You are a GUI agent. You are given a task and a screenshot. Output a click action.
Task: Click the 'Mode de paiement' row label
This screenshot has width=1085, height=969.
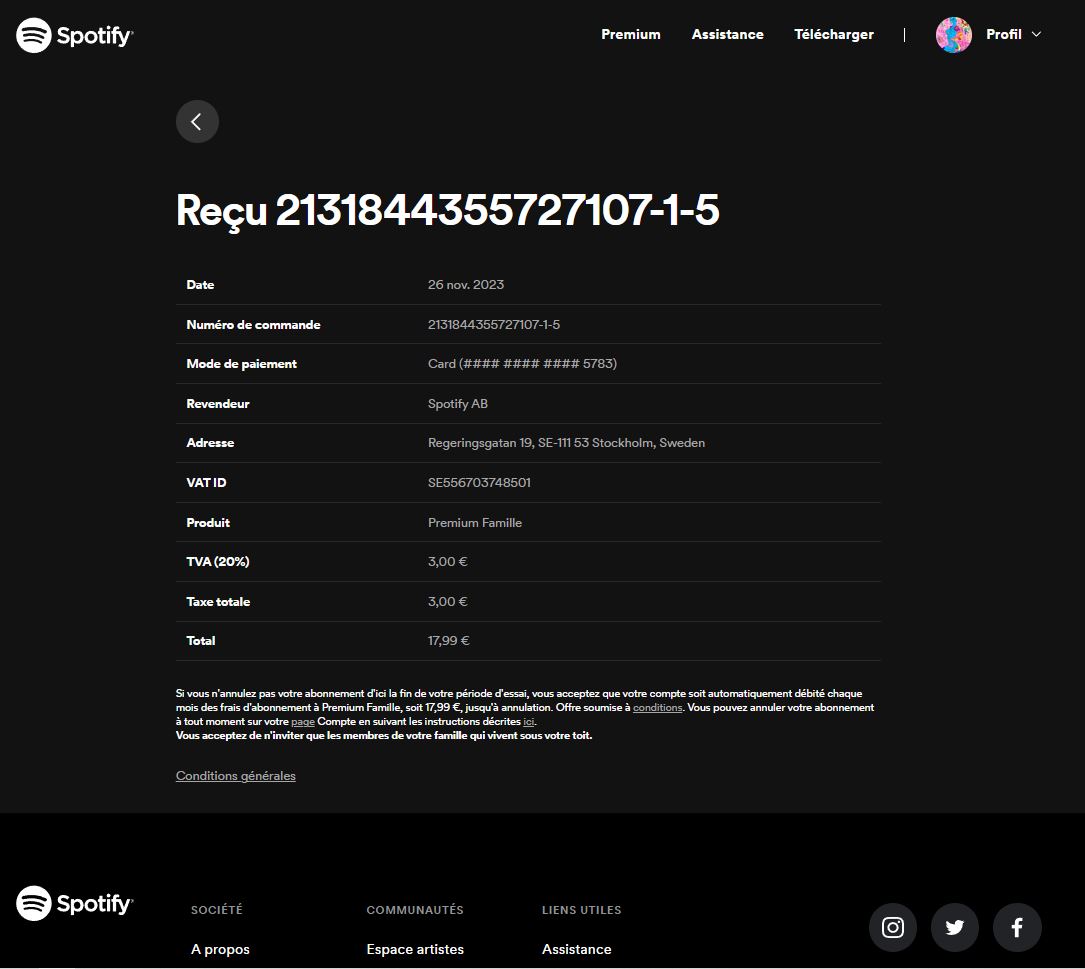click(x=241, y=363)
